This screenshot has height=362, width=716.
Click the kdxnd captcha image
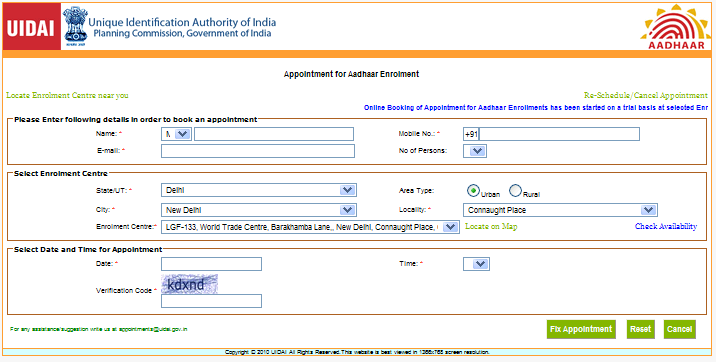click(190, 284)
